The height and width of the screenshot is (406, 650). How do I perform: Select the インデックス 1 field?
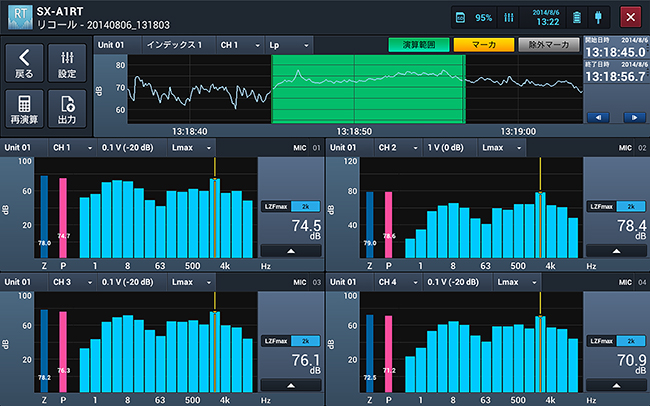179,45
